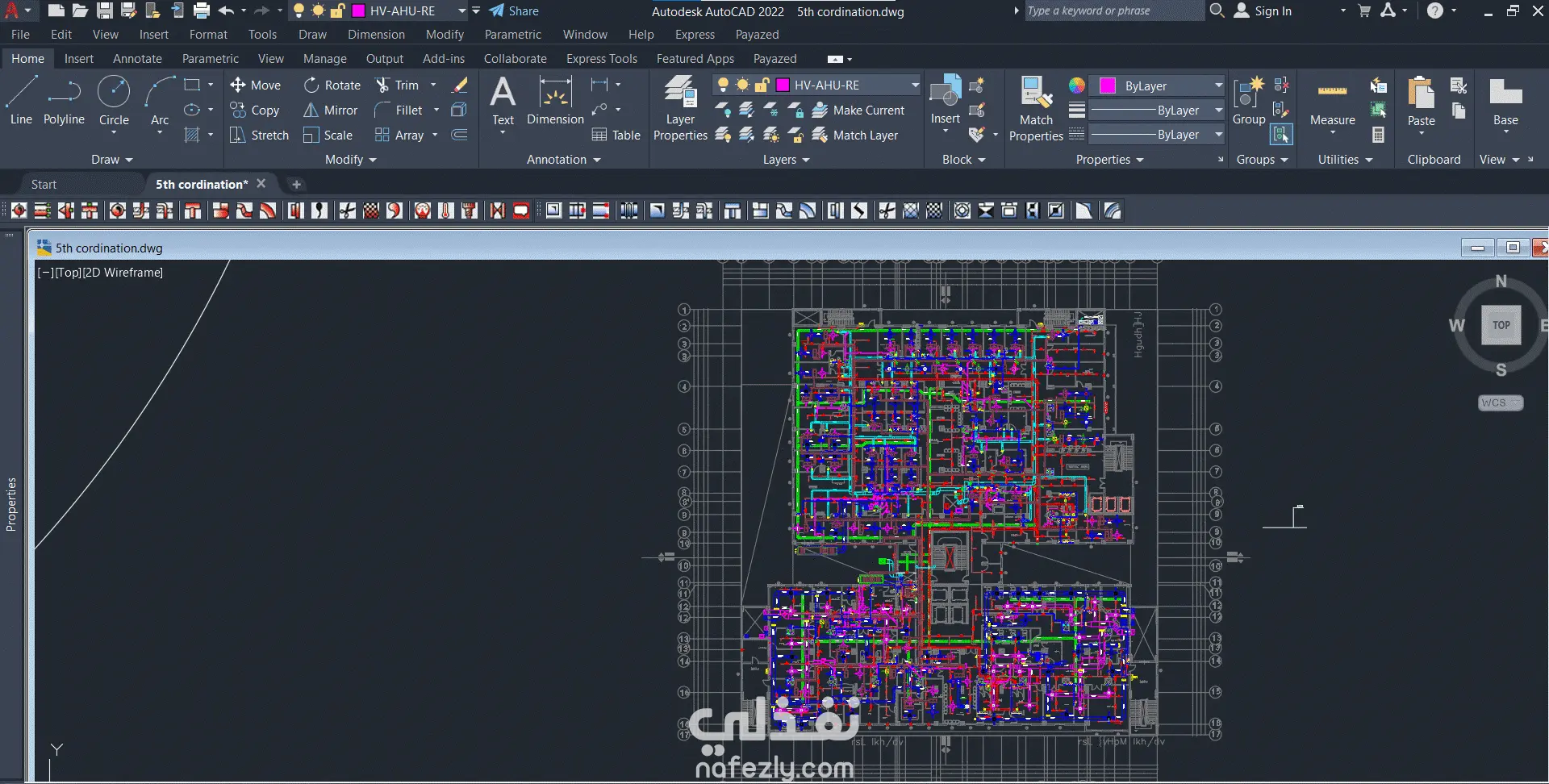Expand the Layers panel
This screenshot has width=1549, height=784.
coord(787,160)
